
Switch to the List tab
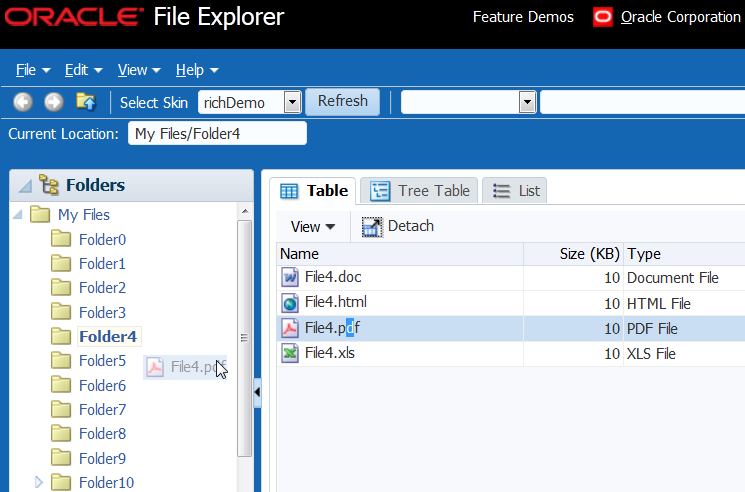tap(515, 191)
